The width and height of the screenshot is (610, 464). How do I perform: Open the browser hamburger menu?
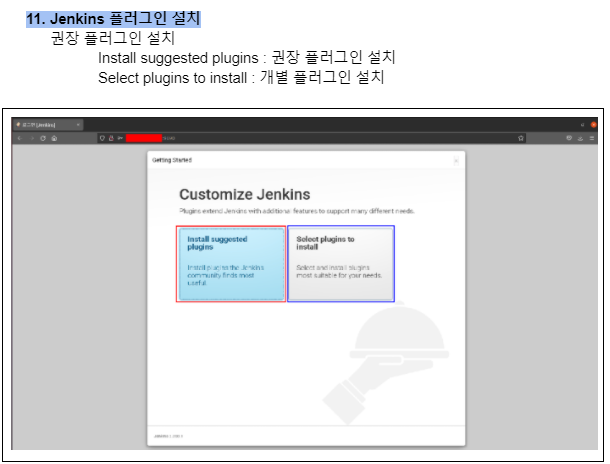[592, 138]
